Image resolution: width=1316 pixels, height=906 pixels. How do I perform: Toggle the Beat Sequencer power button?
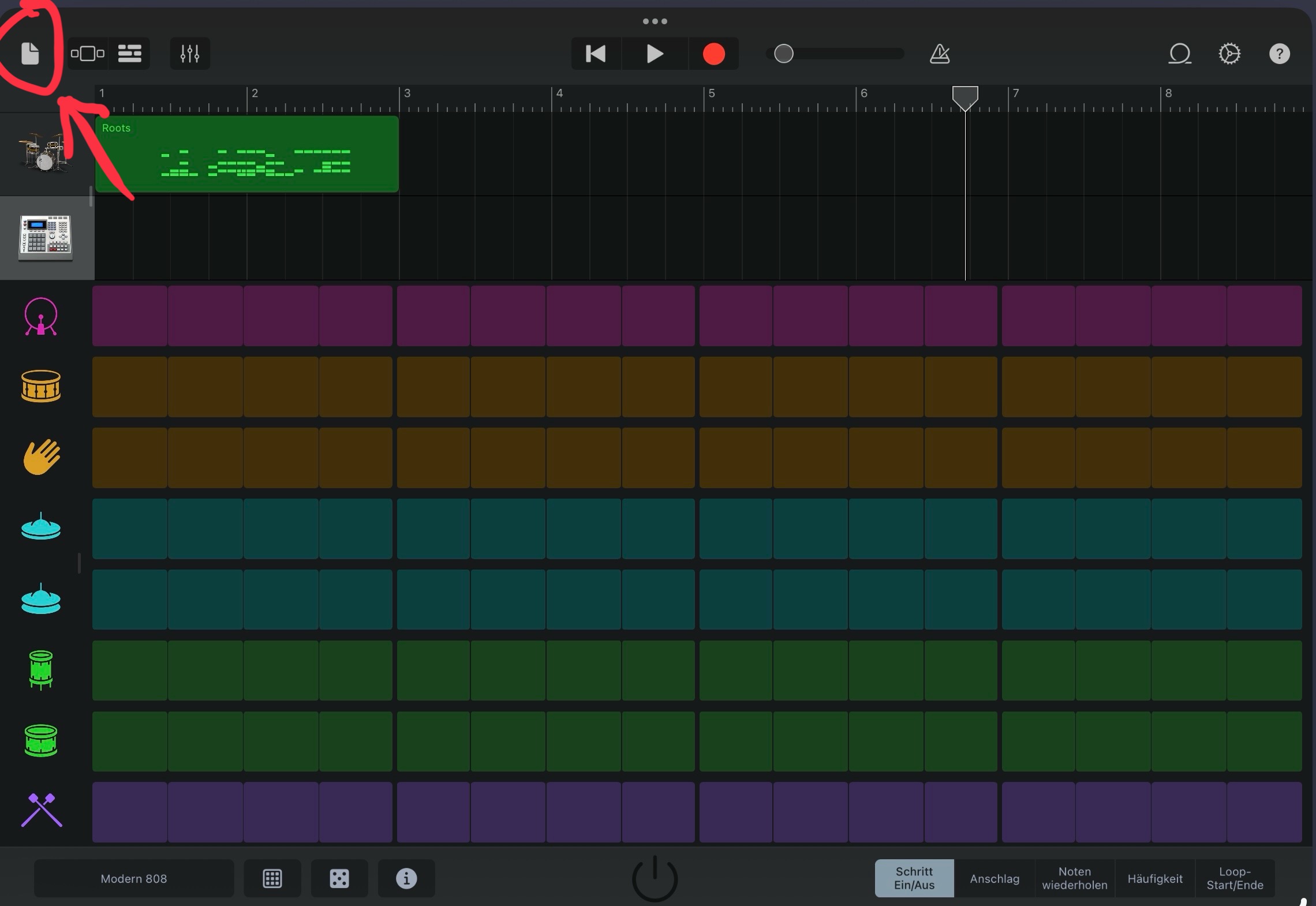tap(655, 878)
